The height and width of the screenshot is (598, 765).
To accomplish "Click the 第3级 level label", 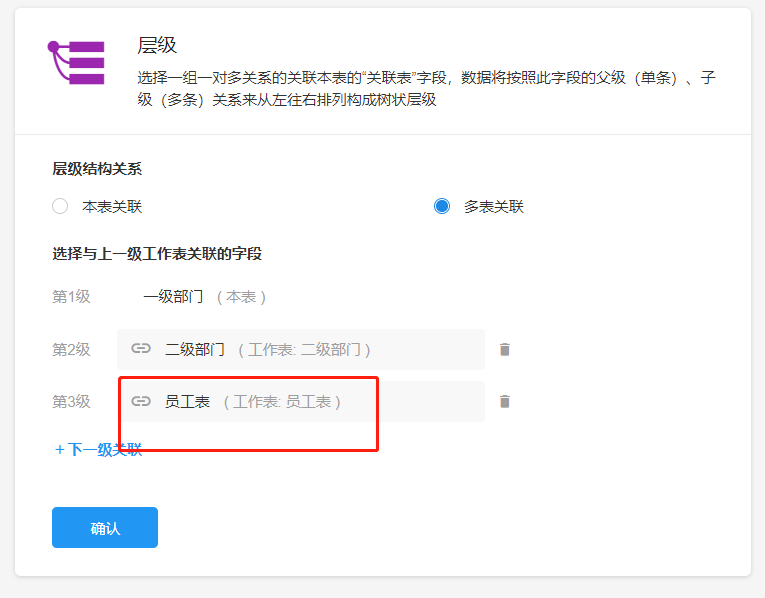I will click(x=71, y=401).
